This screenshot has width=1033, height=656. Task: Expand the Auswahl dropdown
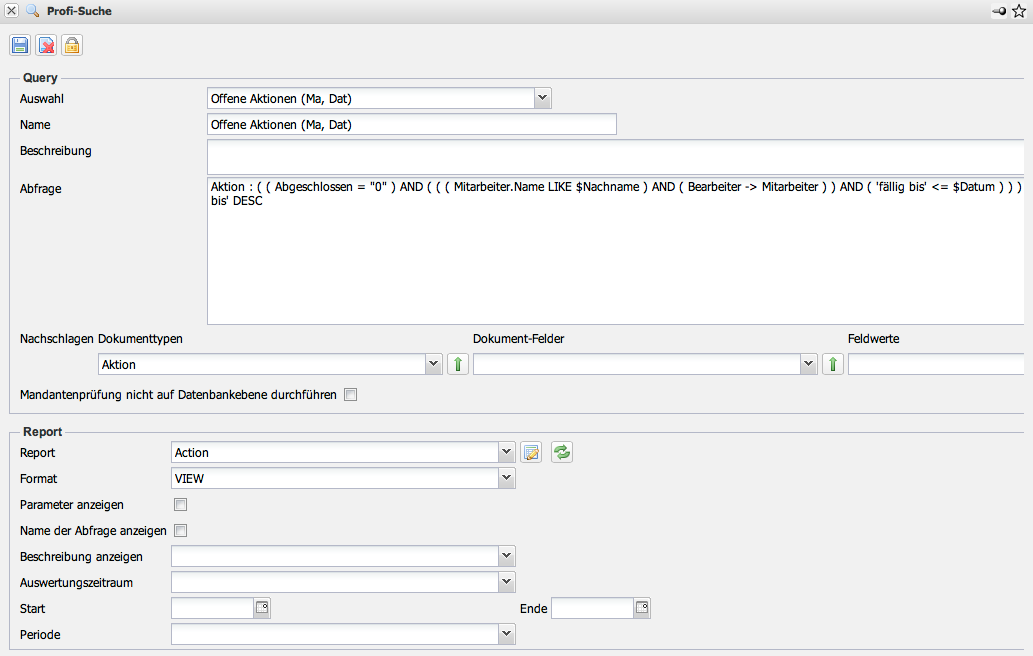click(542, 98)
